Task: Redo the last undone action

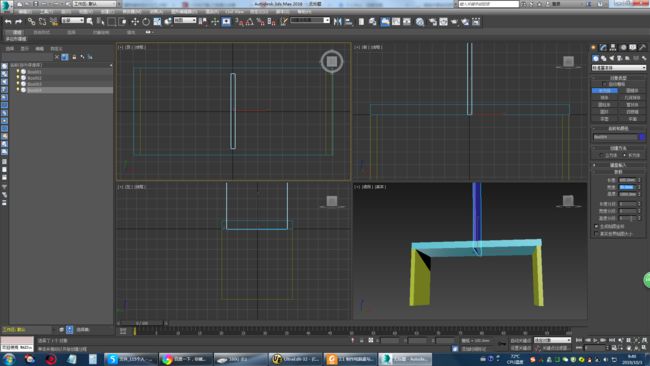Action: tap(19, 22)
